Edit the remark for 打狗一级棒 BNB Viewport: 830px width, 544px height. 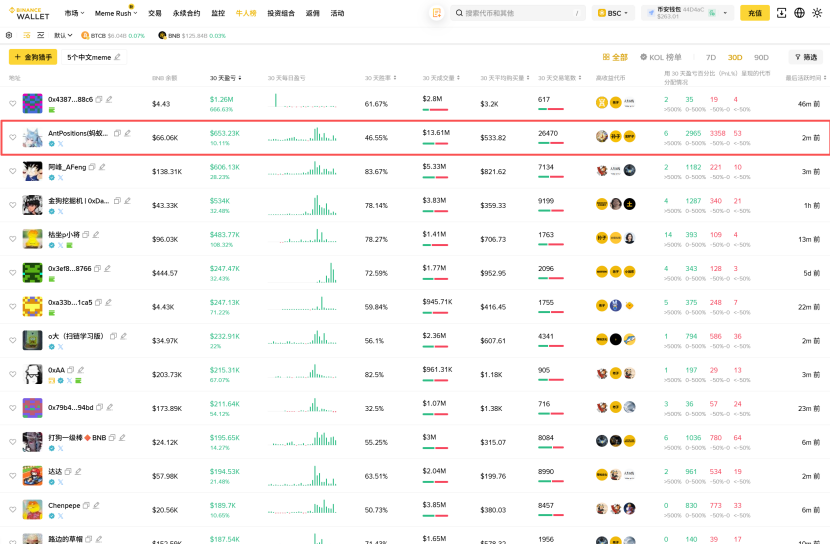[122, 438]
